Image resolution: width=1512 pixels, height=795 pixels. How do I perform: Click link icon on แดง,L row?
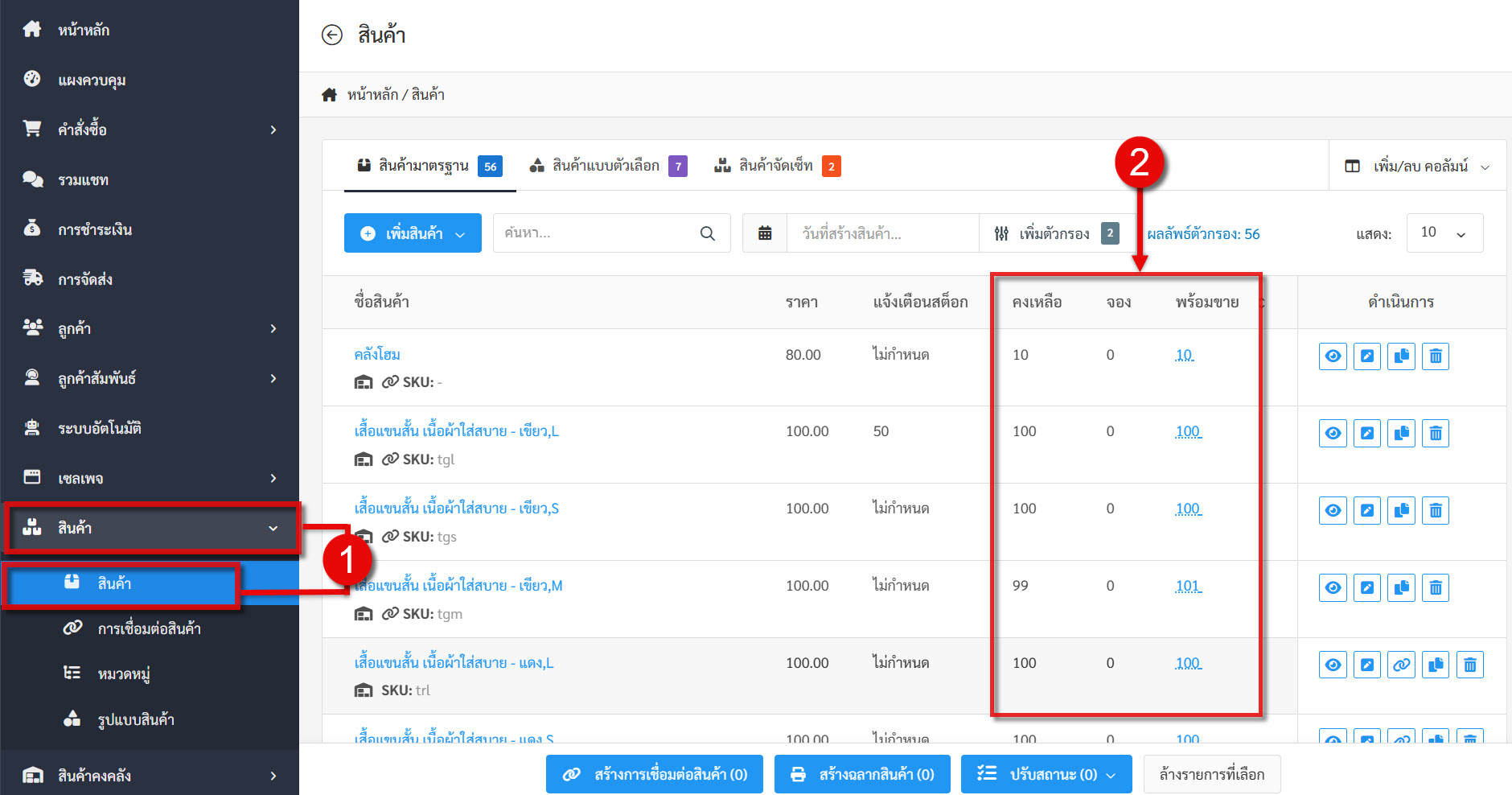1401,665
